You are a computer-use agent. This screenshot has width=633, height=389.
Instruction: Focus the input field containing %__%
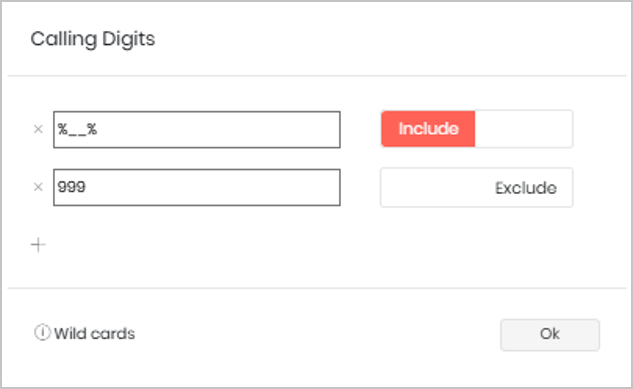coord(197,130)
